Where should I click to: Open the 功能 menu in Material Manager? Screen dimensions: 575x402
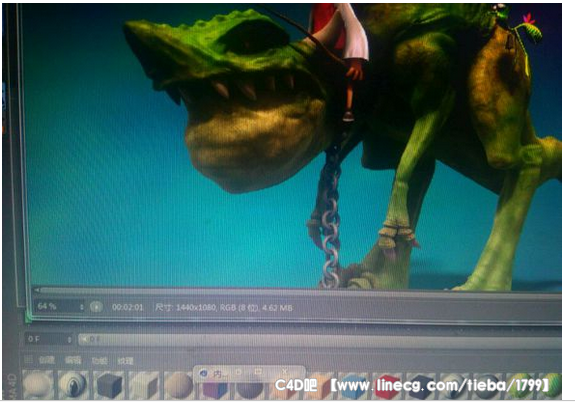pyautogui.click(x=99, y=361)
